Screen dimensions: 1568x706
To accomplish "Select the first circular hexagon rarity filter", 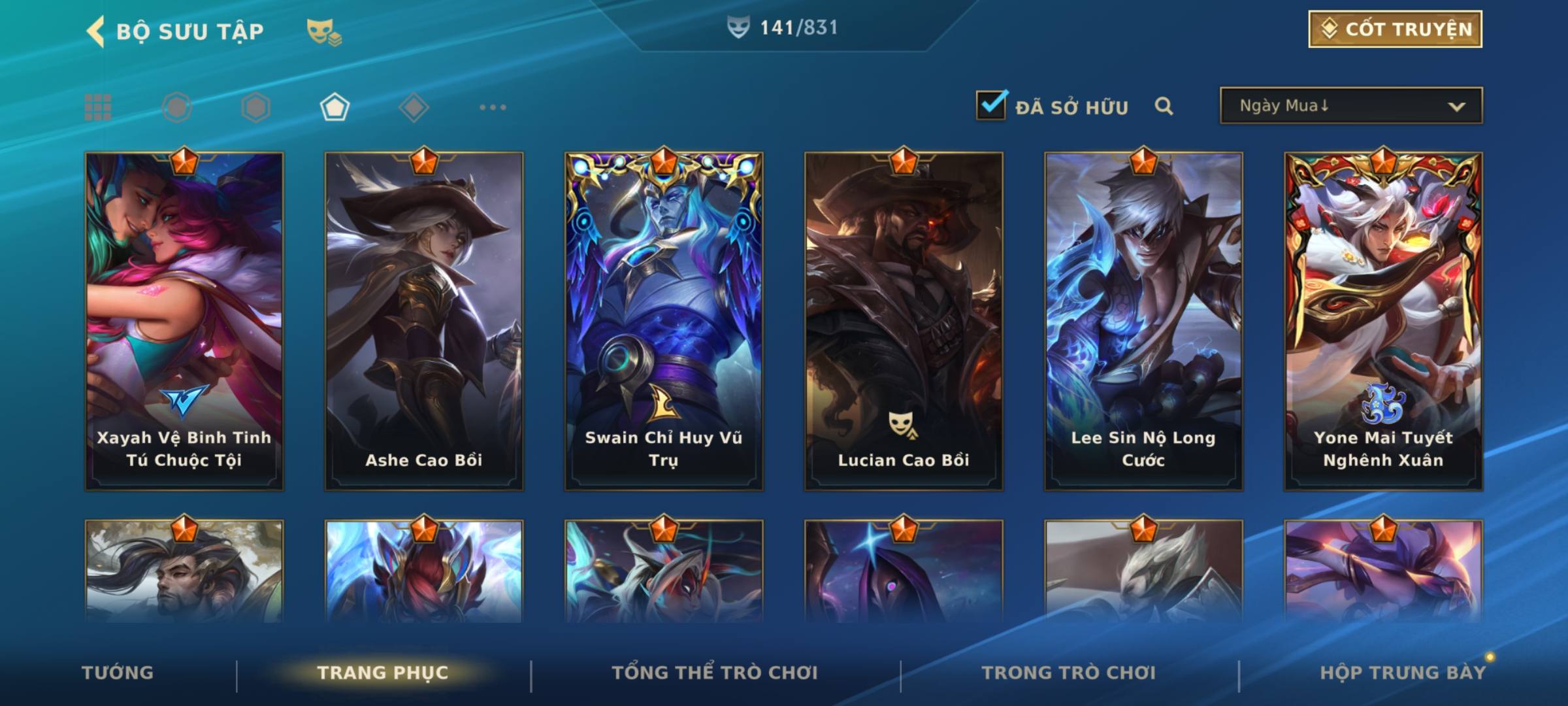I will (177, 107).
